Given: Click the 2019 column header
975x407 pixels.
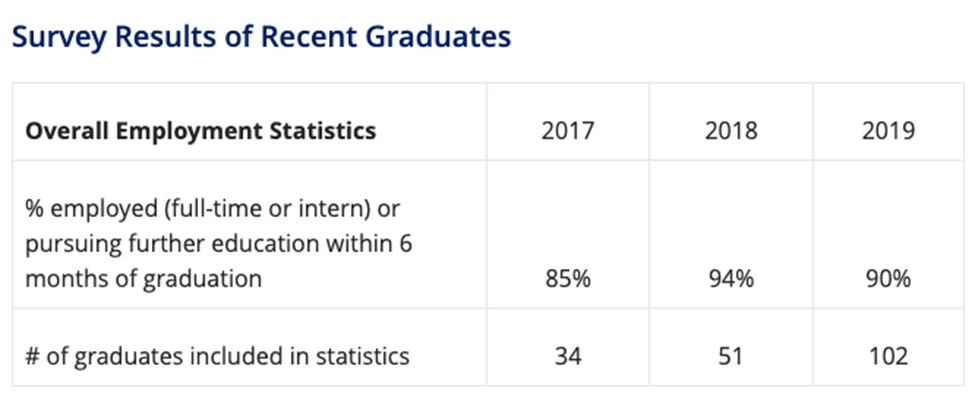Looking at the screenshot, I should tap(888, 131).
